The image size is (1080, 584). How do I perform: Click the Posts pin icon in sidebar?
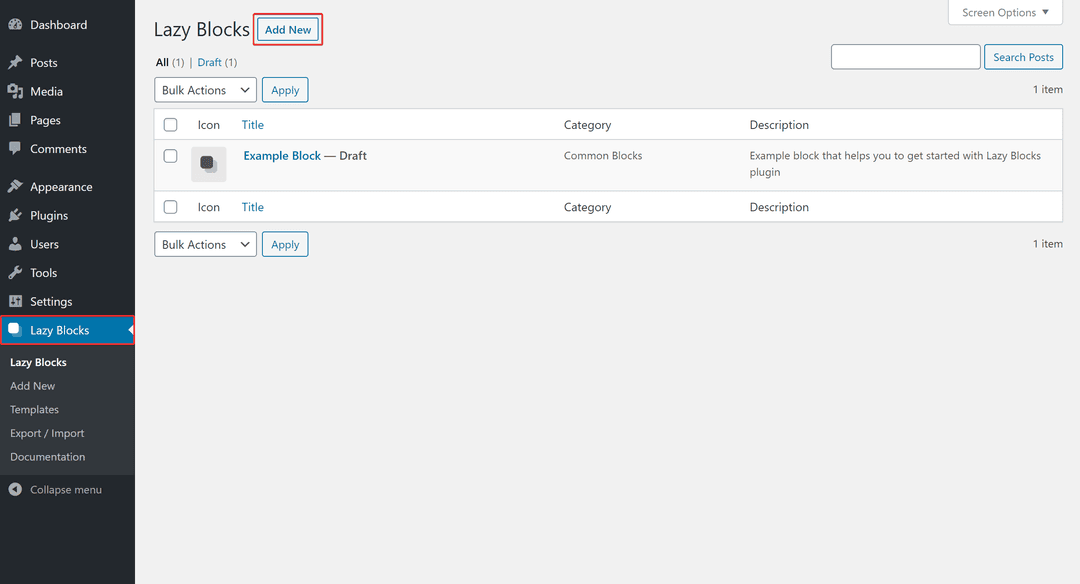pos(17,62)
